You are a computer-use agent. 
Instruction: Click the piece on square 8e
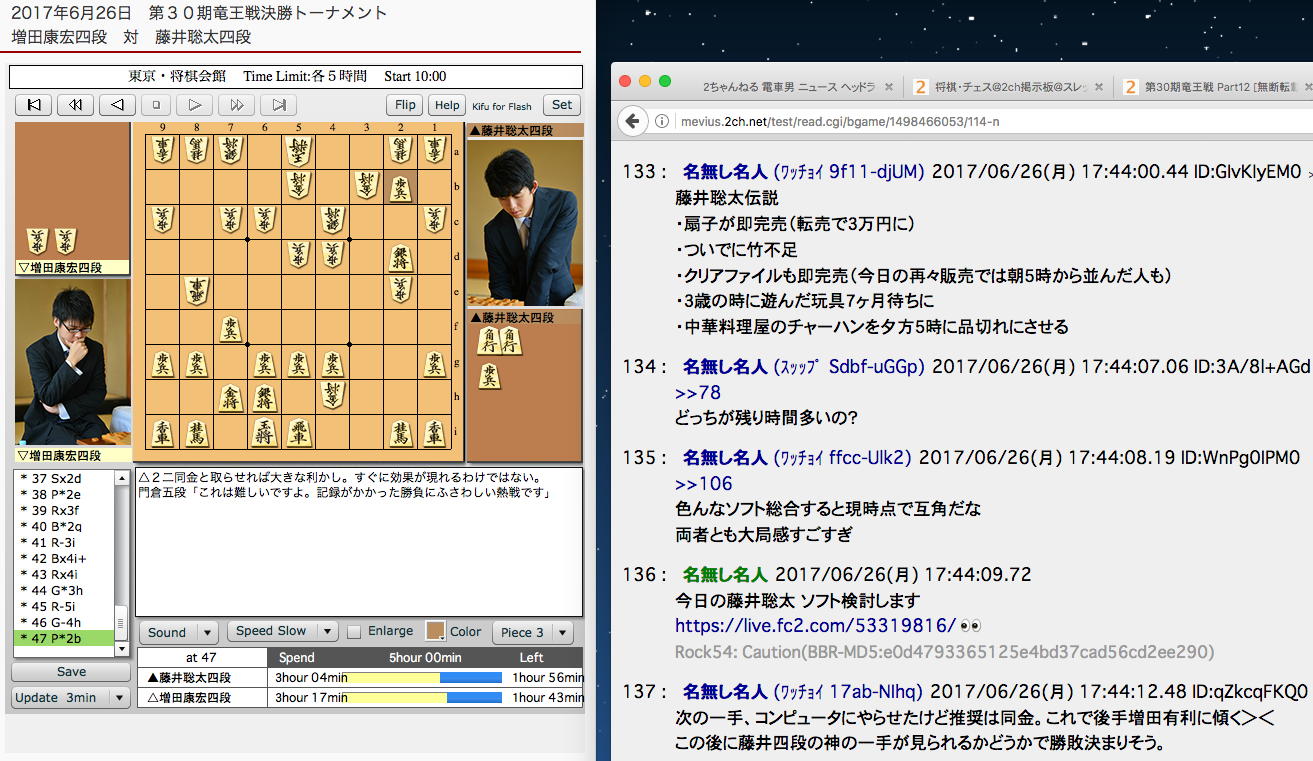[196, 291]
